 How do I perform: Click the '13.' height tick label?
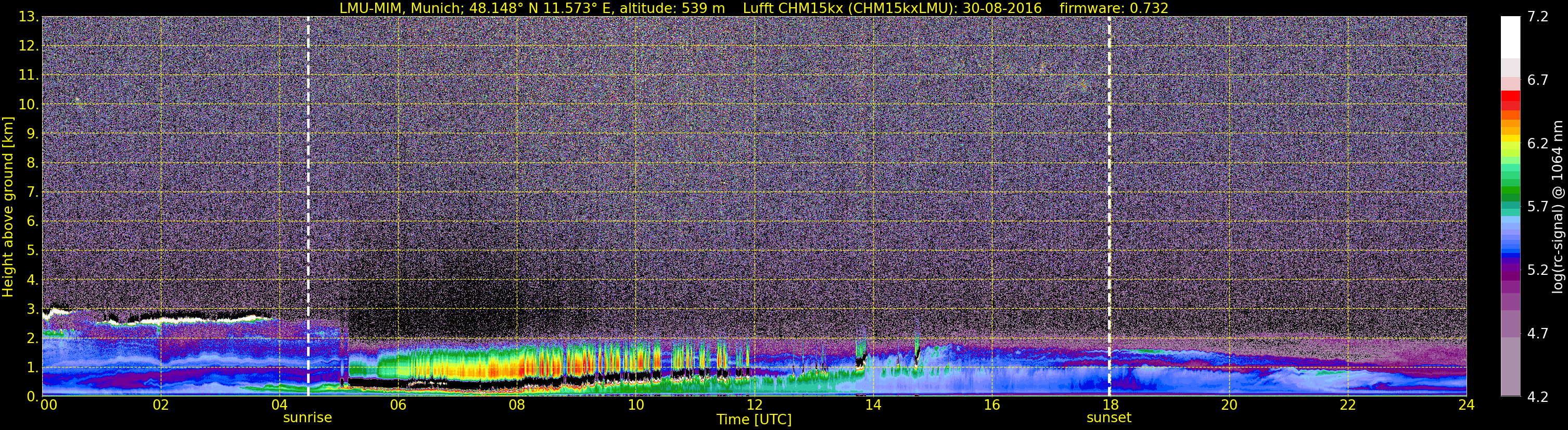pos(28,17)
